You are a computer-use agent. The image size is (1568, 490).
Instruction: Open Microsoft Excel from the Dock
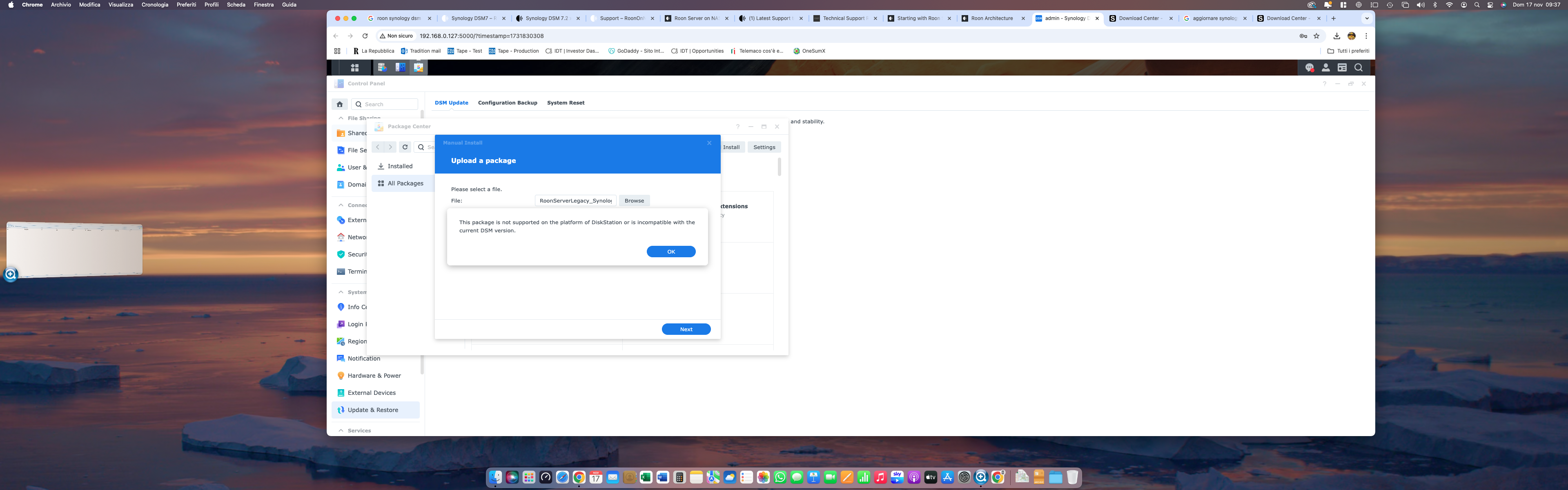[646, 477]
